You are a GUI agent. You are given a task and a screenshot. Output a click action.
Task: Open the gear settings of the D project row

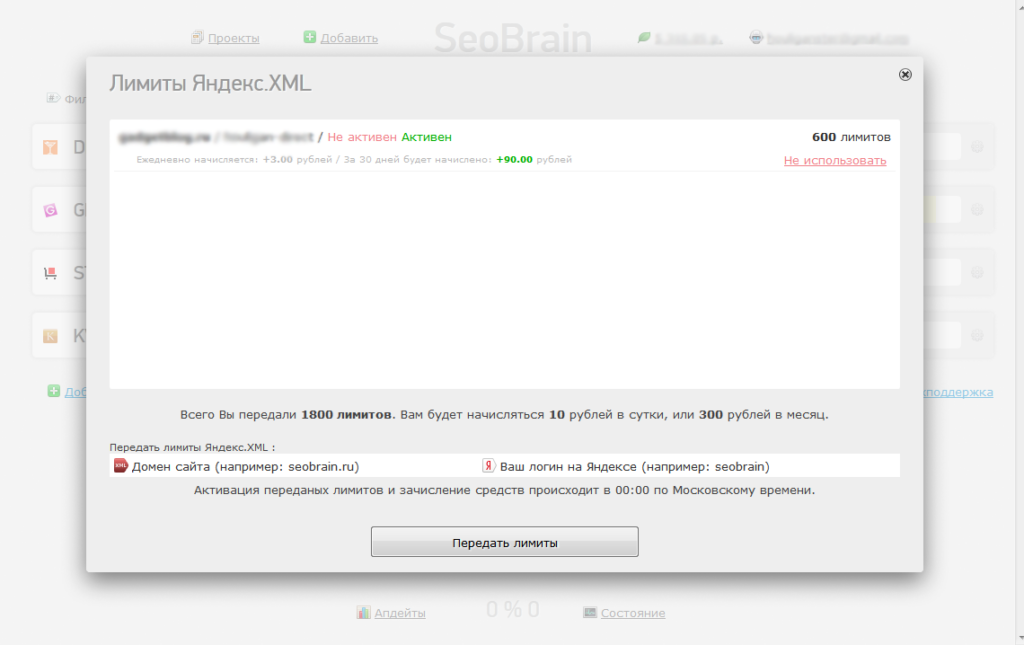(x=977, y=147)
